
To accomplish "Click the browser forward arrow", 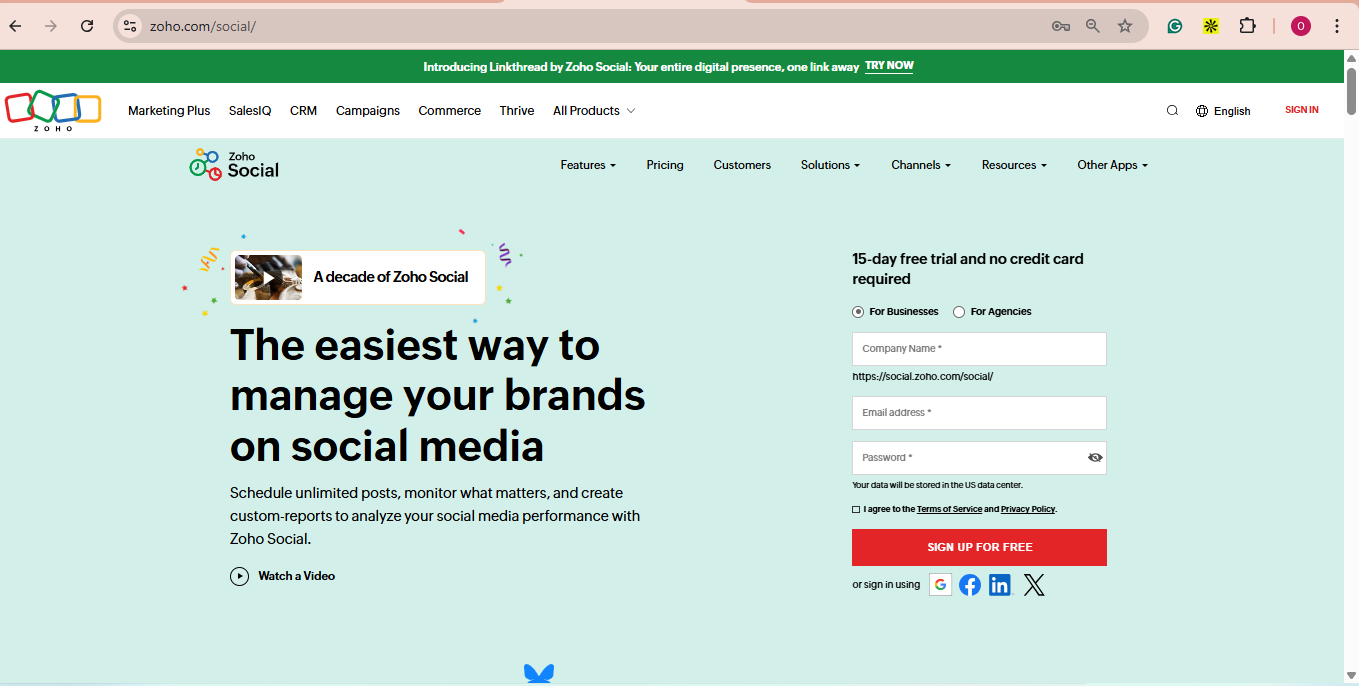I will coord(51,26).
